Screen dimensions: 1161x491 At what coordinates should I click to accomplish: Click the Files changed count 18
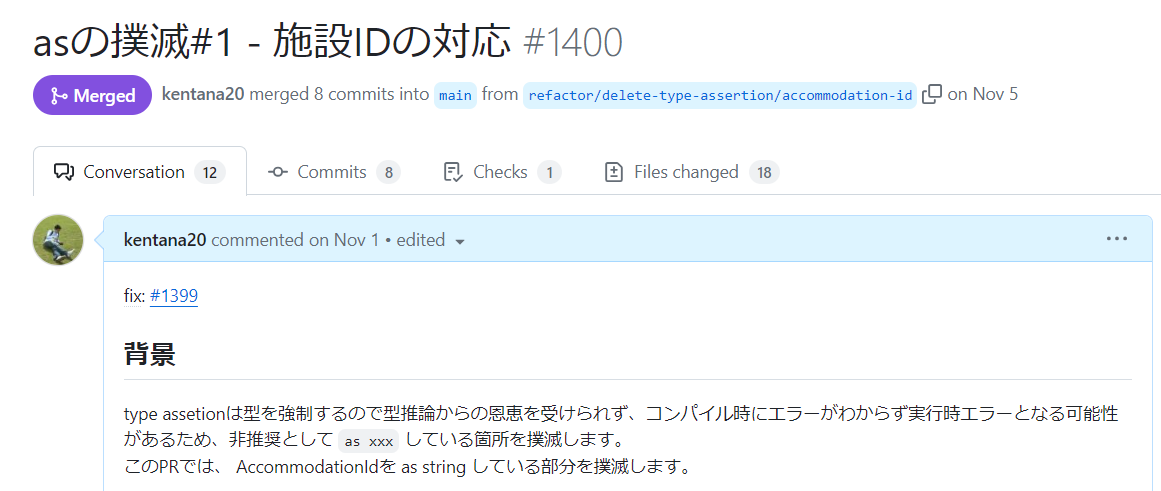(764, 173)
